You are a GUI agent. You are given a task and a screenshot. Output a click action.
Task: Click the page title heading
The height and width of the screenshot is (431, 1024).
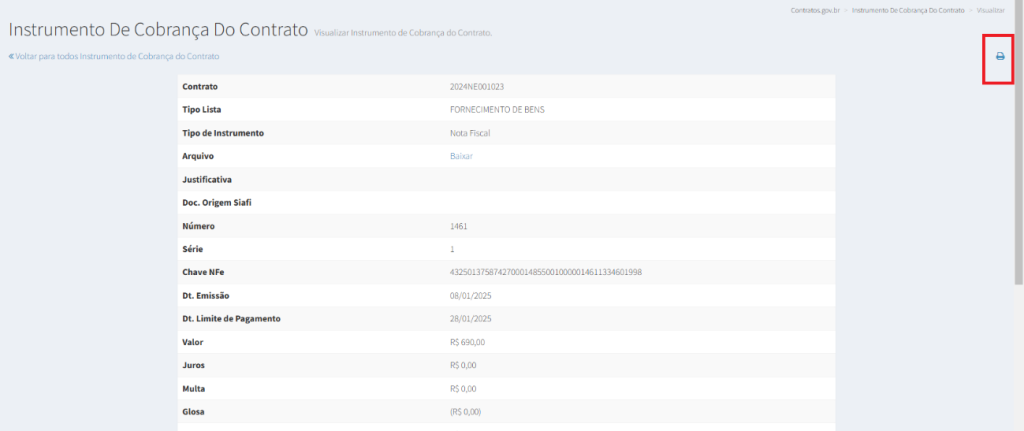158,29
